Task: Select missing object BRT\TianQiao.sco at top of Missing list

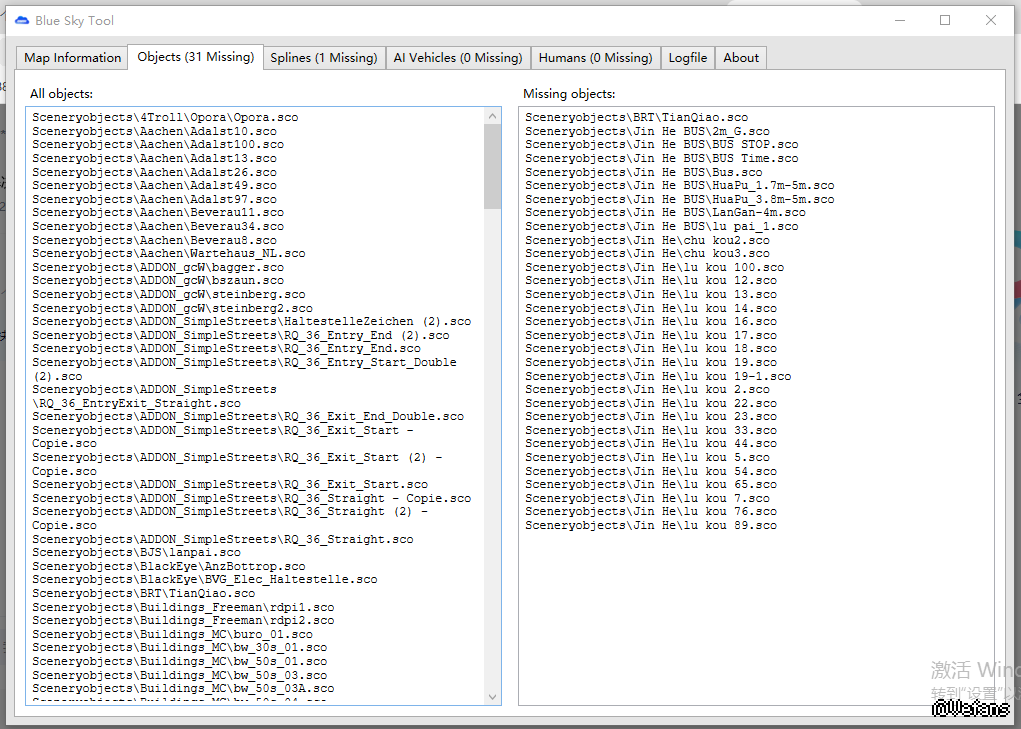Action: (x=636, y=118)
